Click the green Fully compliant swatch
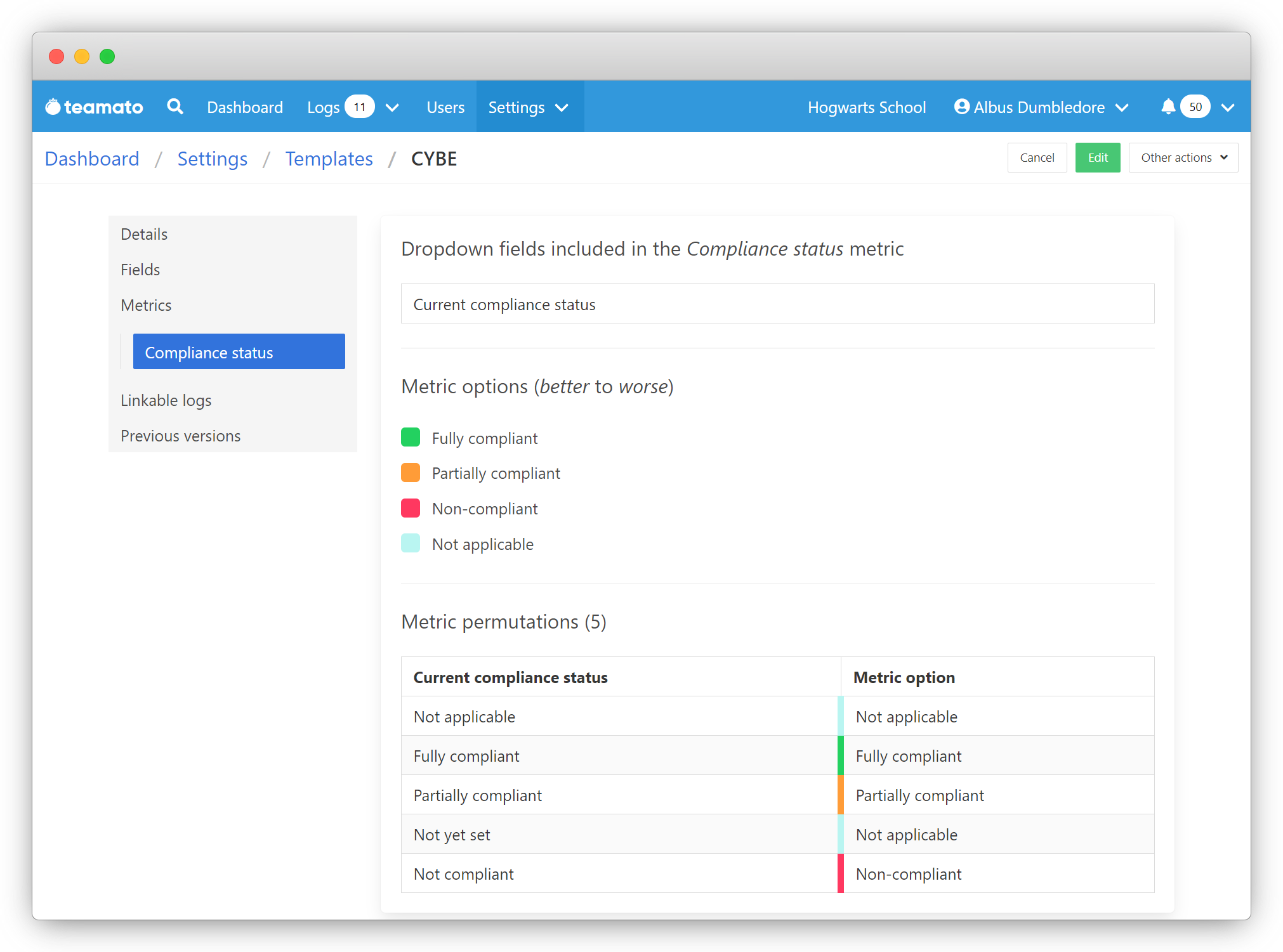Image resolution: width=1283 pixels, height=952 pixels. [x=411, y=437]
